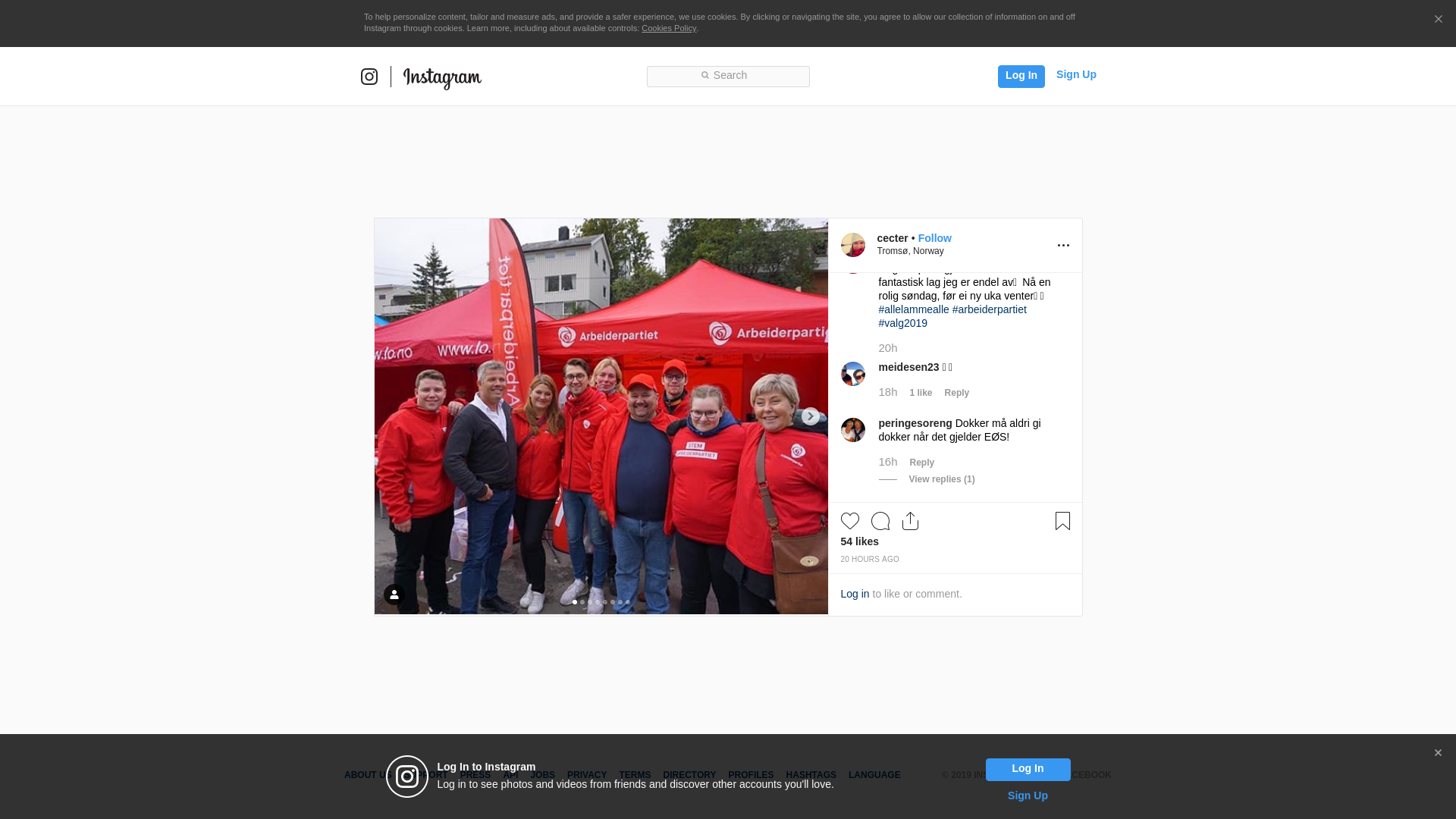1456x819 pixels.
Task: Open the PROFILES footer link
Action: (751, 775)
